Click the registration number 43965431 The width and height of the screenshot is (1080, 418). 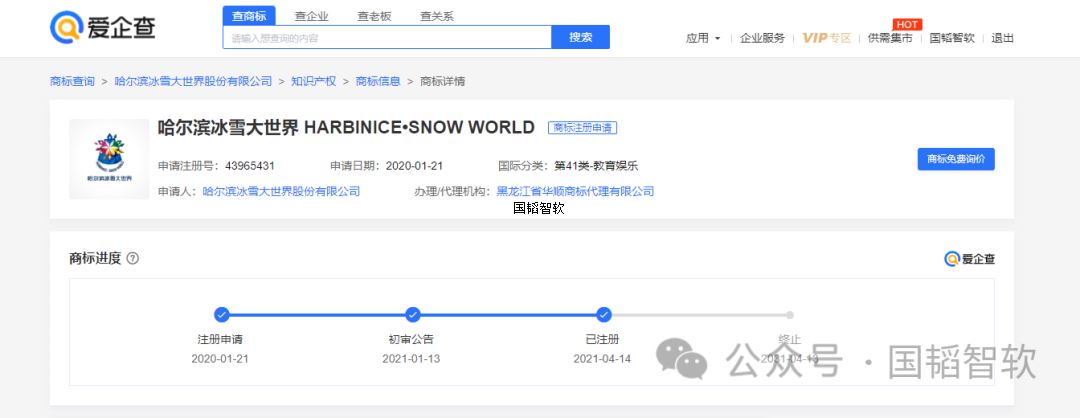coord(248,166)
